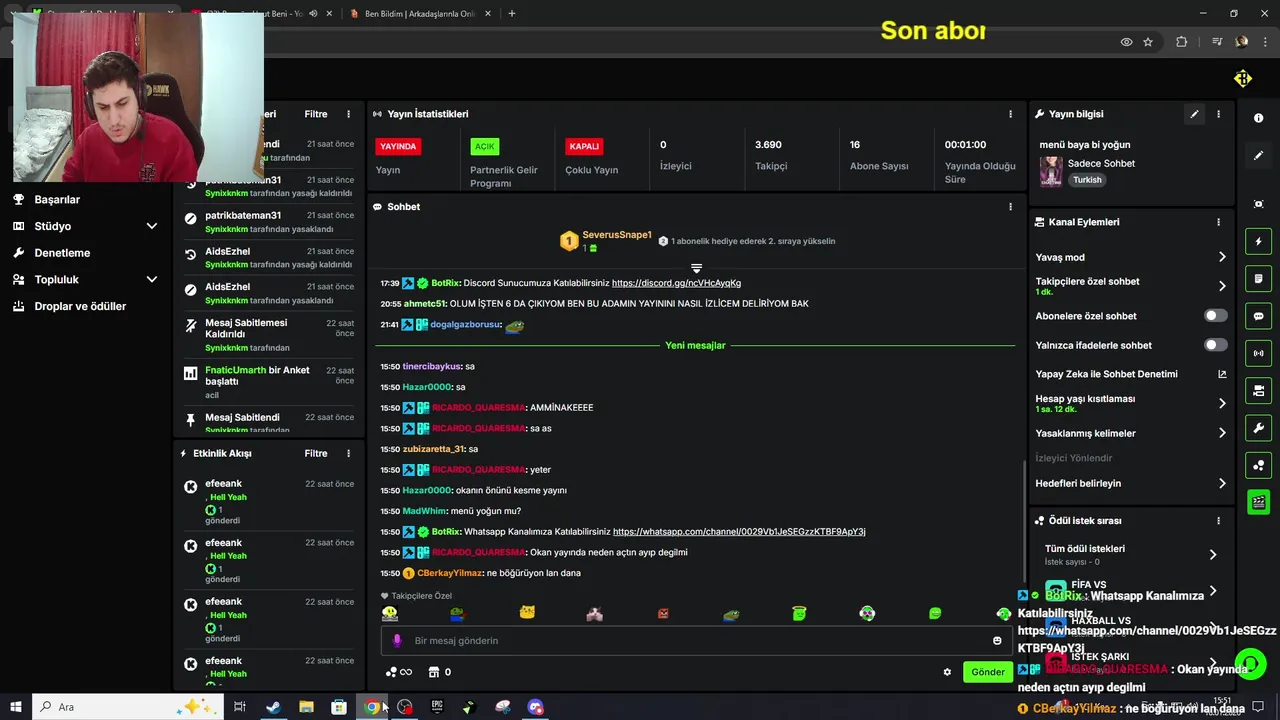Open Hesap yaşı kısıtlaması options arrow
The height and width of the screenshot is (720, 1280).
pos(1221,404)
